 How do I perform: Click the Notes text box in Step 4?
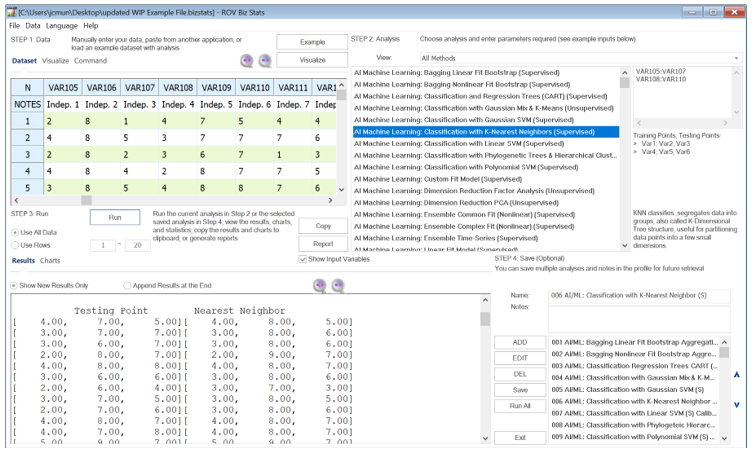(x=639, y=319)
